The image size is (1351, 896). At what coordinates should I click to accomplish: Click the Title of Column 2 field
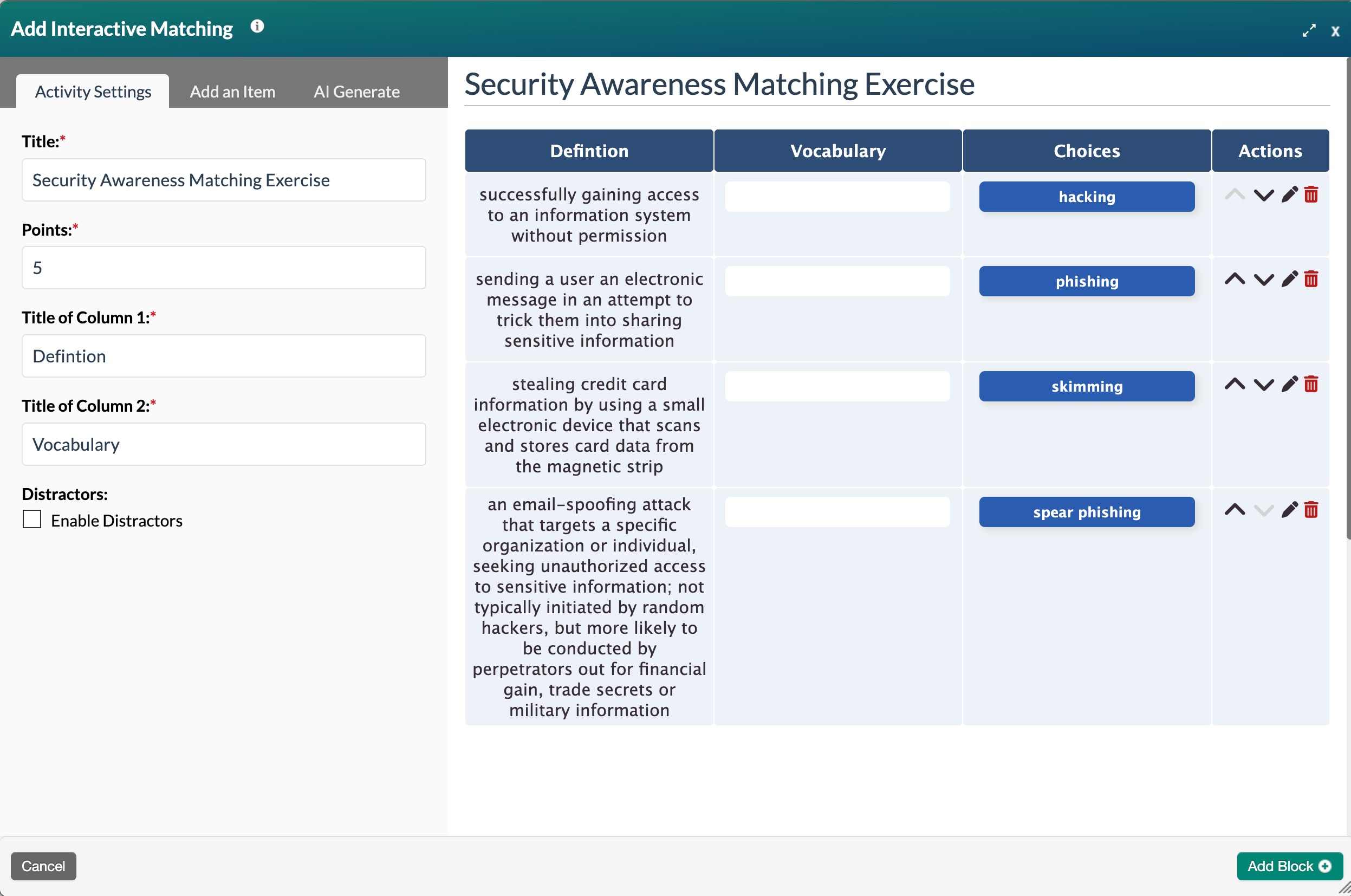pos(223,444)
